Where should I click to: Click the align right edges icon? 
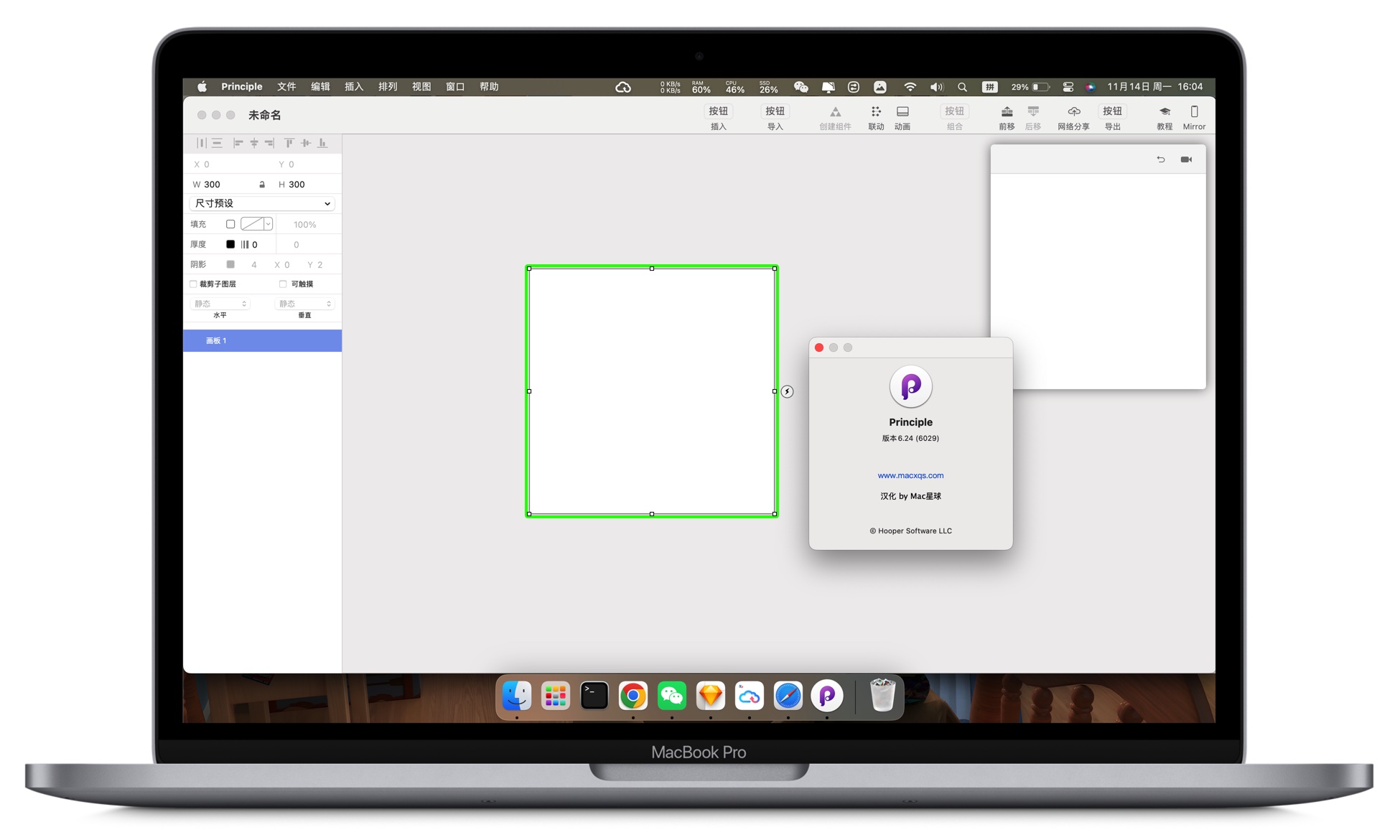269,143
